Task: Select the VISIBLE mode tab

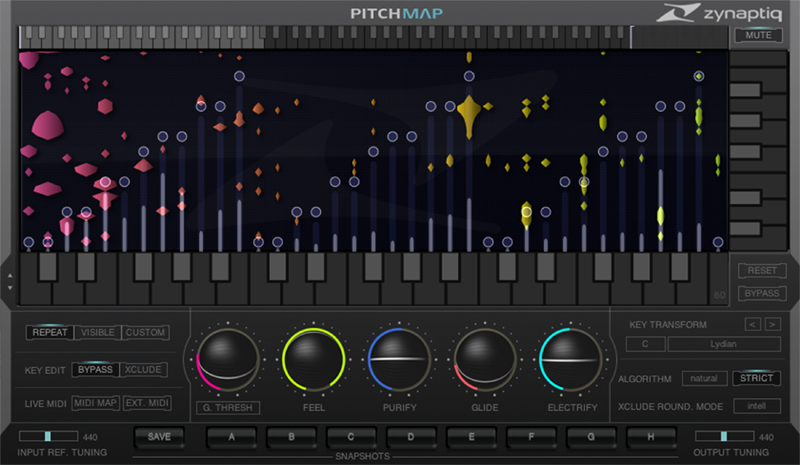Action: click(x=97, y=332)
